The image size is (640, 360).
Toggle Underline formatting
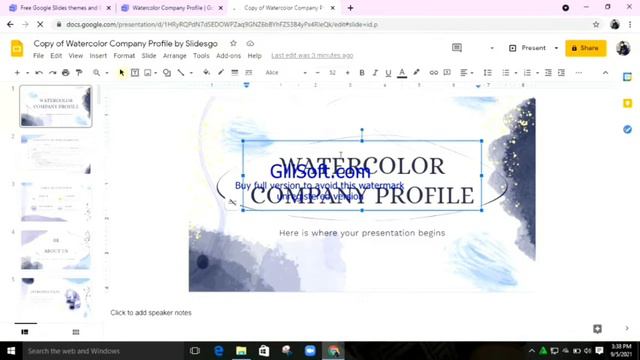[x=388, y=73]
